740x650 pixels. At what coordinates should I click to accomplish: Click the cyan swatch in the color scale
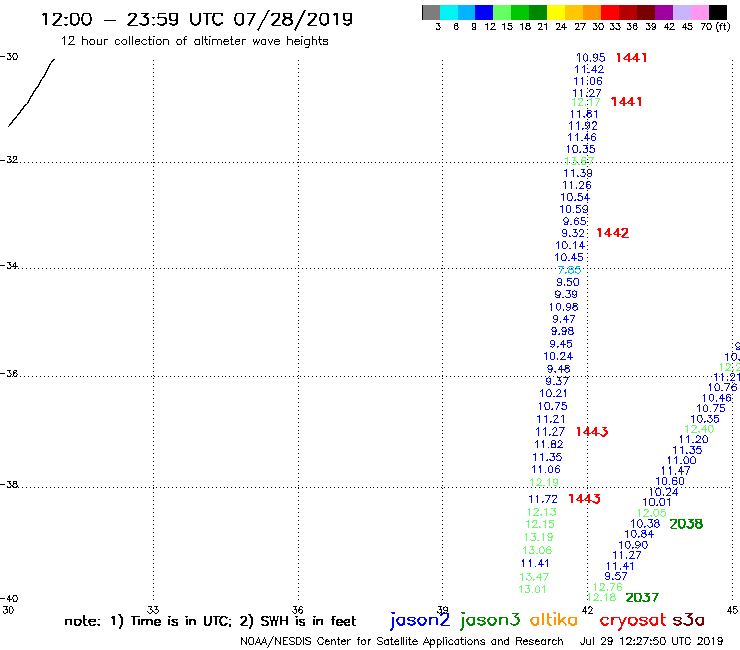[x=449, y=12]
